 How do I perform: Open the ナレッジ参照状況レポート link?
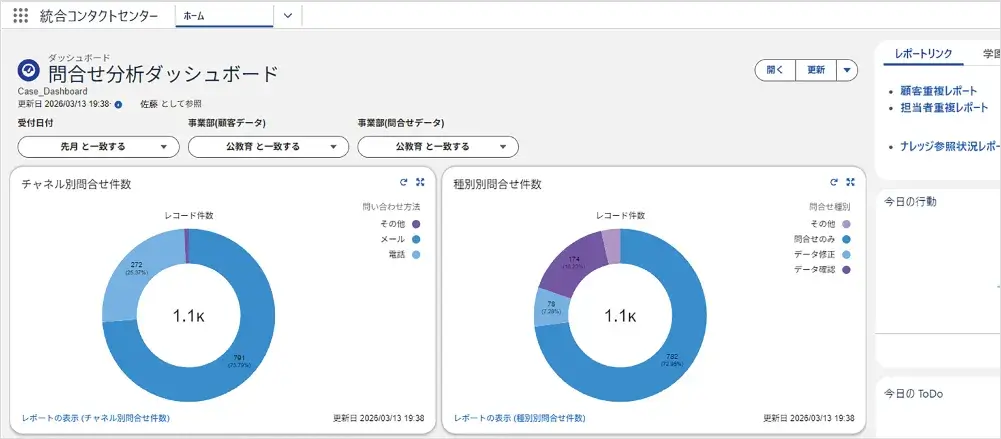pos(951,146)
